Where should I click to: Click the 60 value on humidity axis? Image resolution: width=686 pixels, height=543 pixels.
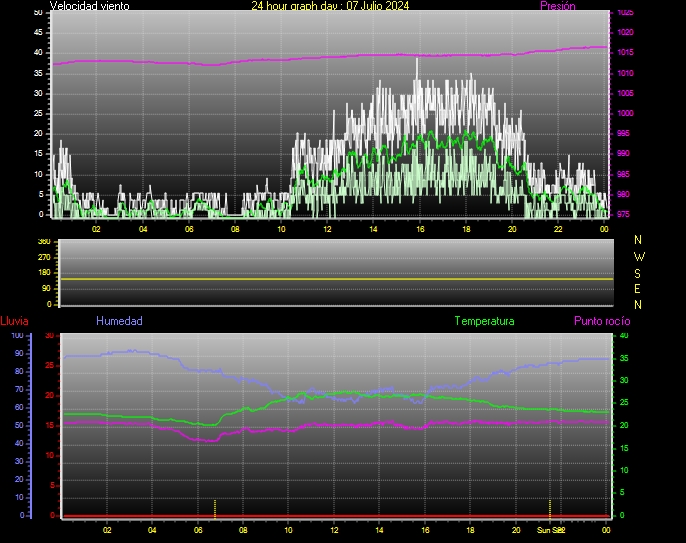19,408
